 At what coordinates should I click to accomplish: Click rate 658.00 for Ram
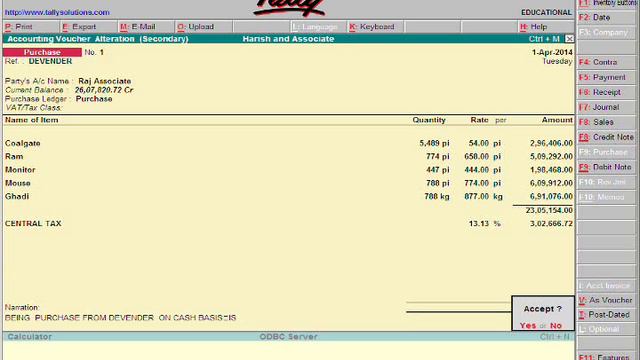tap(476, 156)
